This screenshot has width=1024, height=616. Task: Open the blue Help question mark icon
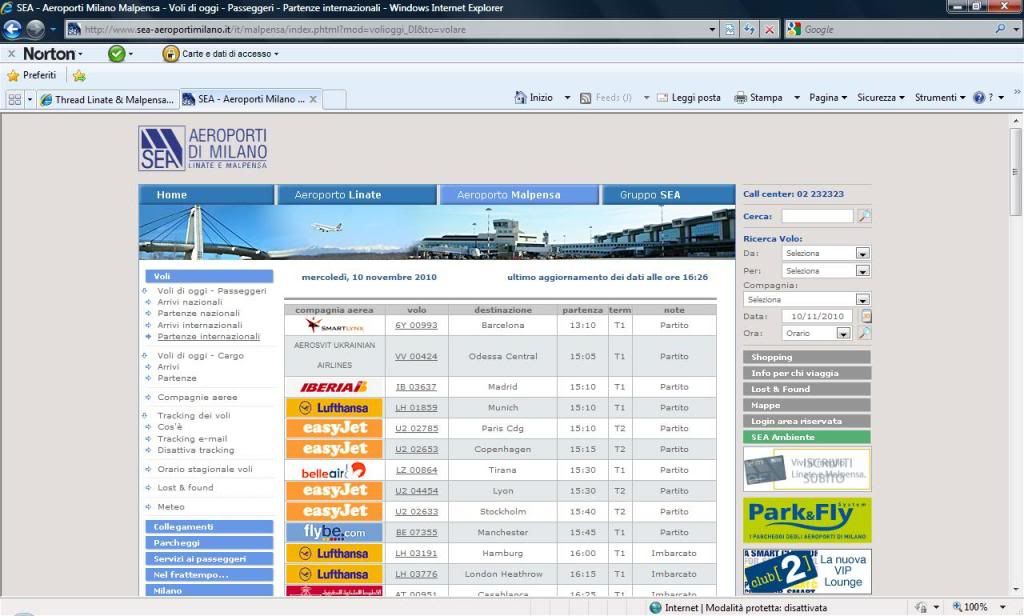point(979,97)
